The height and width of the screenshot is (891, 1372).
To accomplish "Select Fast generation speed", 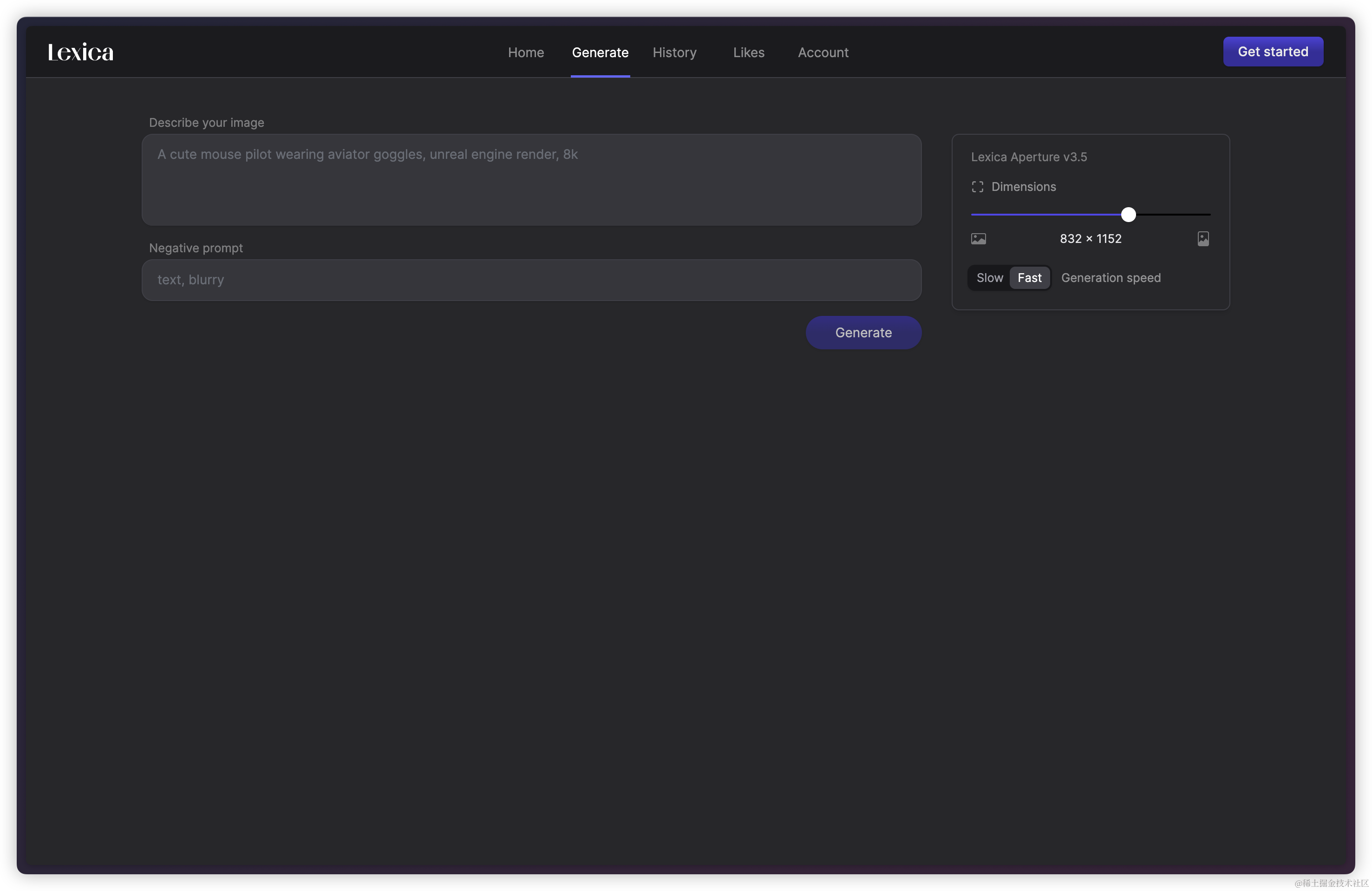I will coord(1029,278).
